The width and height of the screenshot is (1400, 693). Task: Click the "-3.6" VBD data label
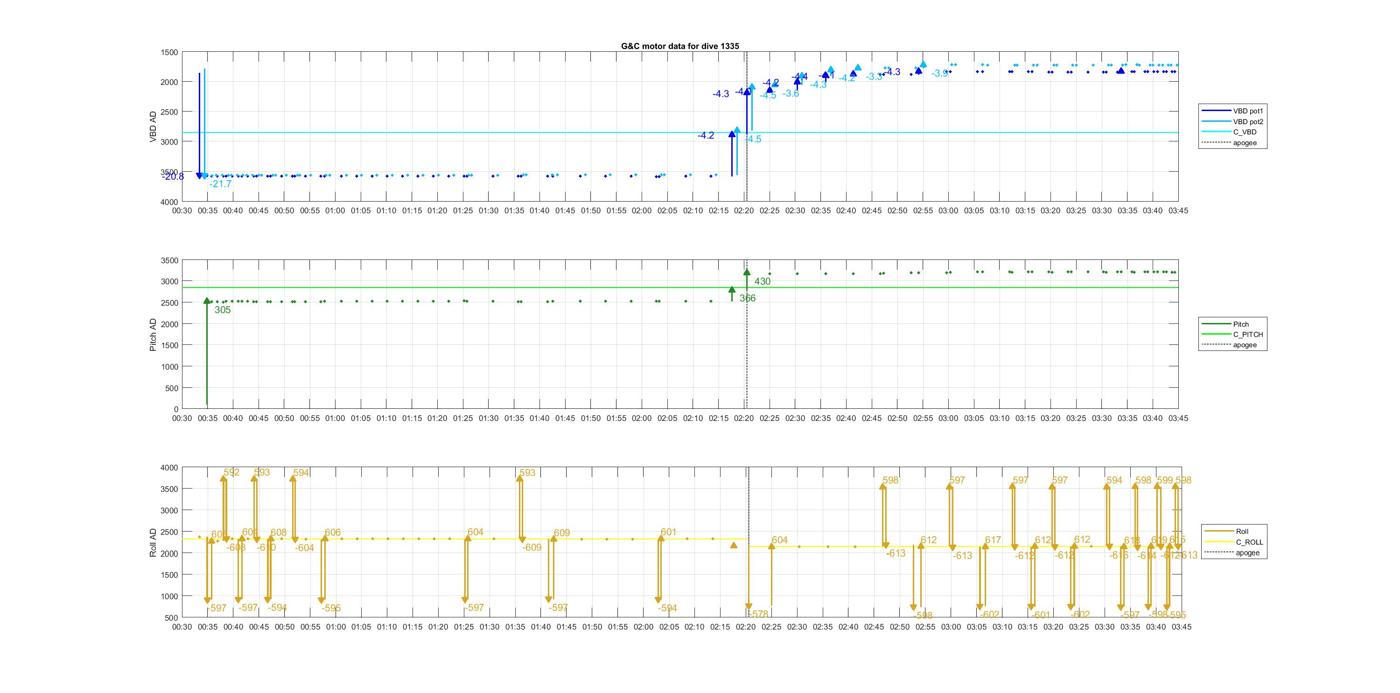click(x=791, y=93)
